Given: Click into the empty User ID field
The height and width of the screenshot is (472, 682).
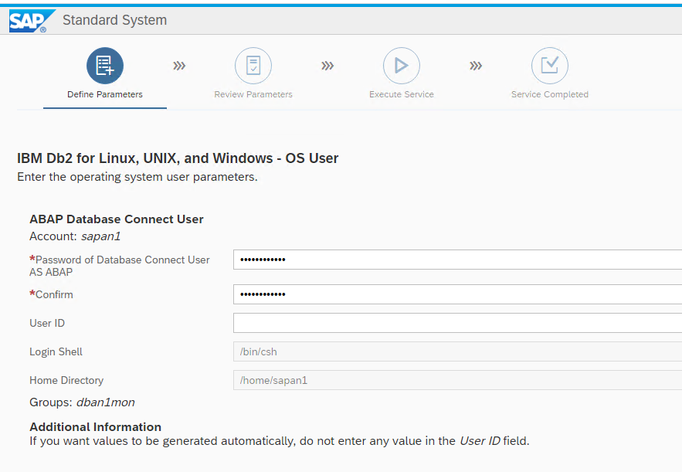Looking at the screenshot, I should pyautogui.click(x=458, y=323).
